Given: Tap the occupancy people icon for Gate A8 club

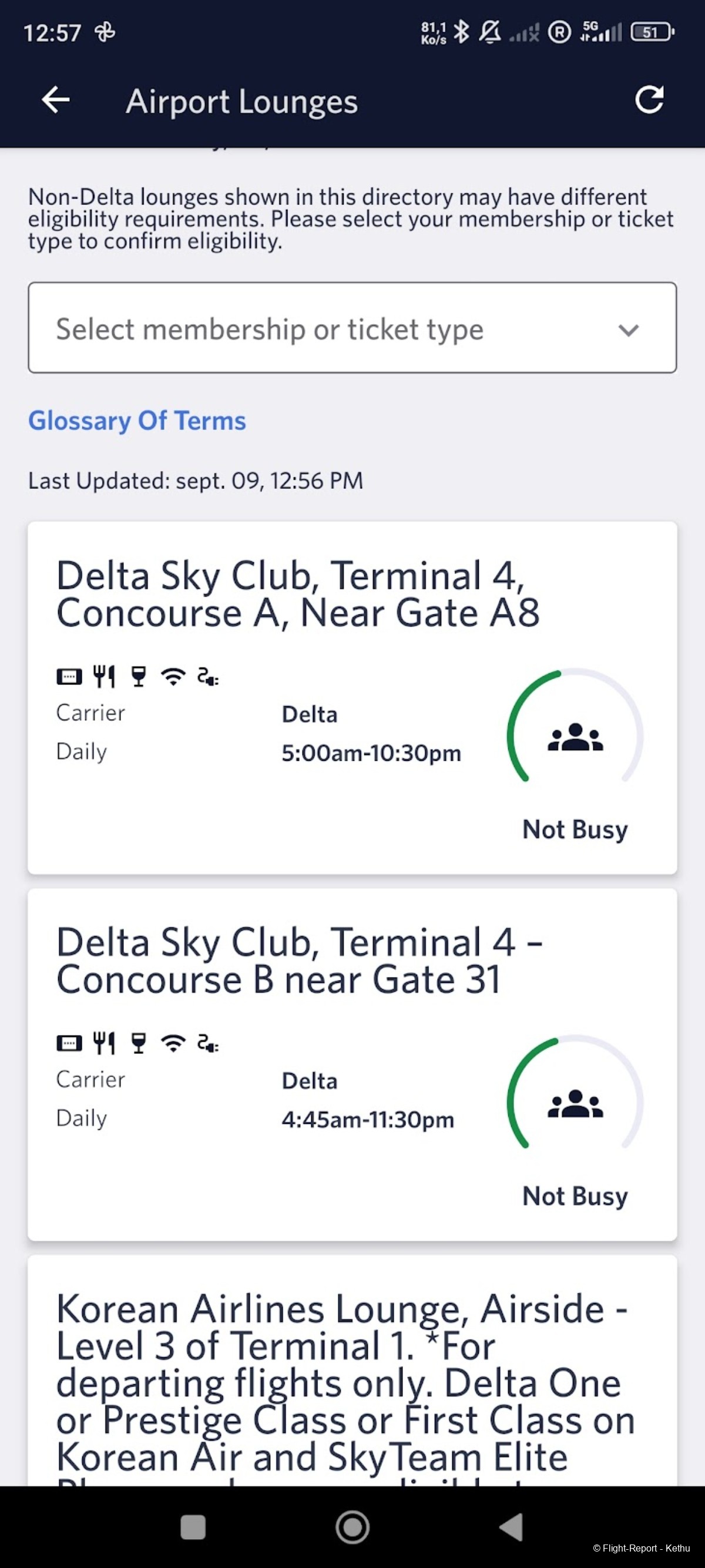Looking at the screenshot, I should pyautogui.click(x=575, y=737).
